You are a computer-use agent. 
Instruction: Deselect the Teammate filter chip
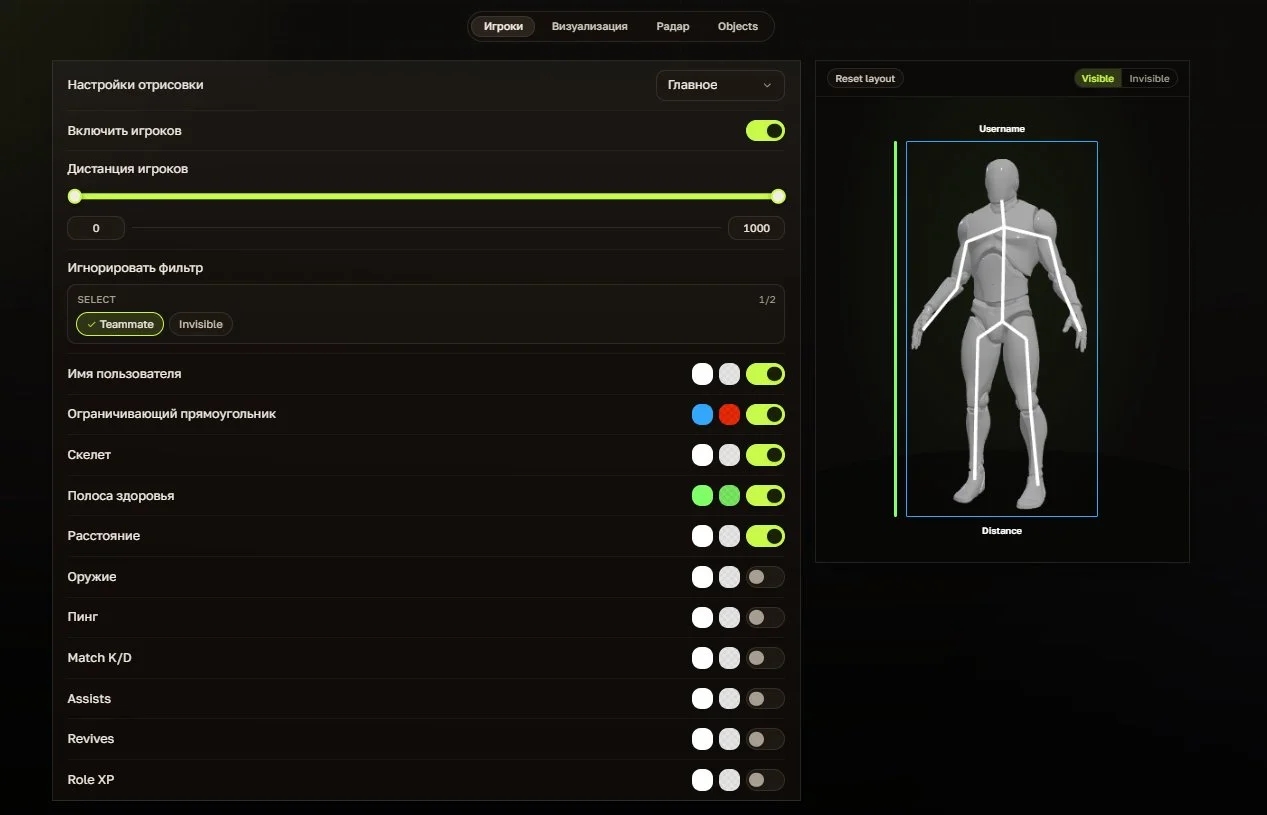[x=120, y=324]
